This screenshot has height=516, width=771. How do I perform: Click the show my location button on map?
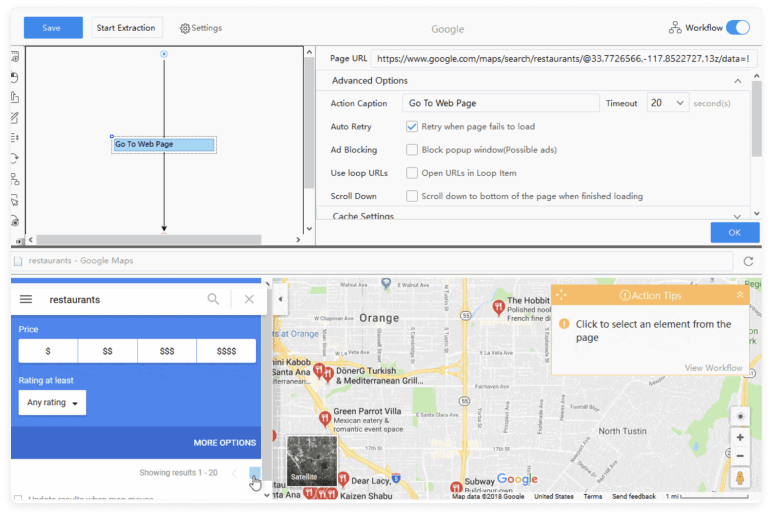click(740, 416)
